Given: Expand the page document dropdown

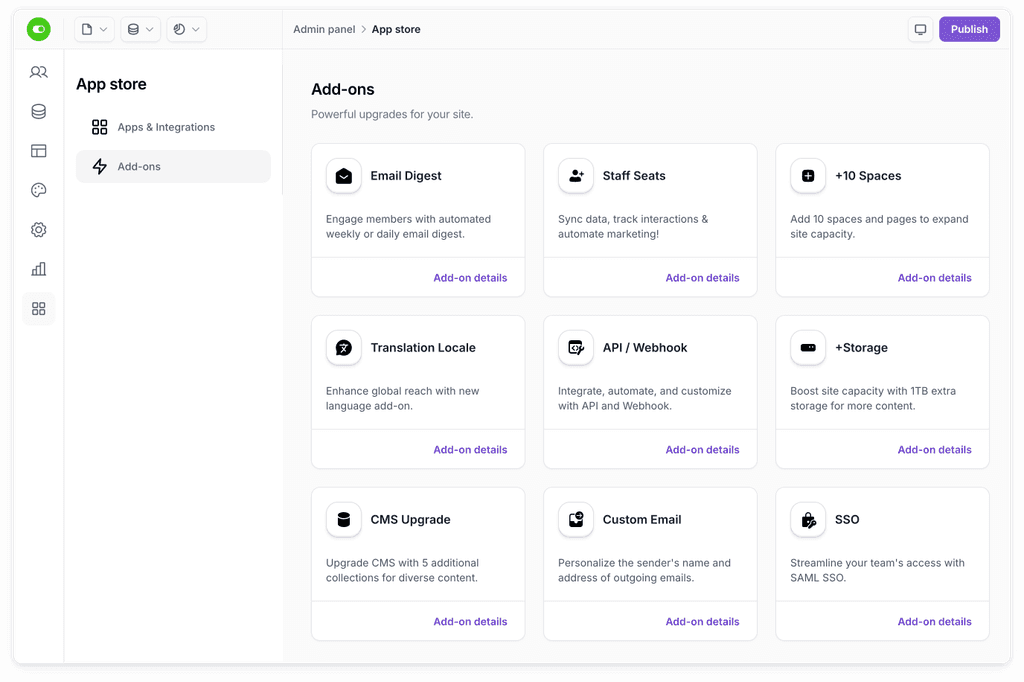Looking at the screenshot, I should pos(94,30).
